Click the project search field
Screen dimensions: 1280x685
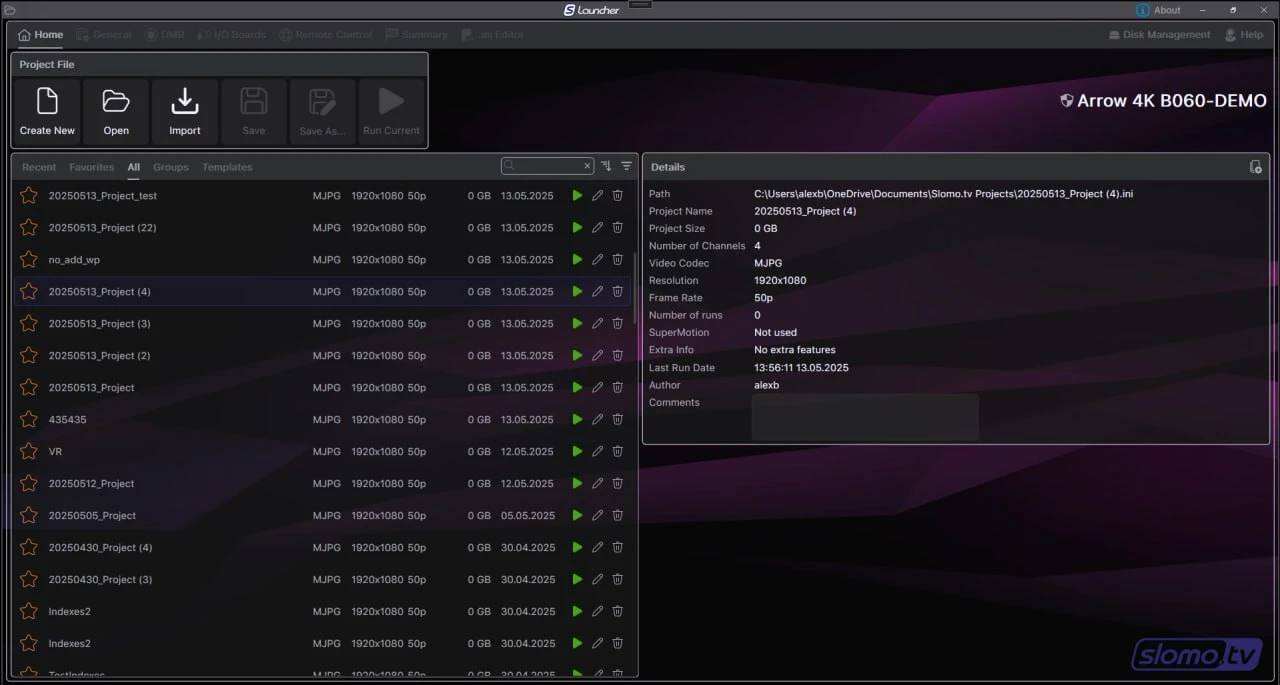[545, 166]
